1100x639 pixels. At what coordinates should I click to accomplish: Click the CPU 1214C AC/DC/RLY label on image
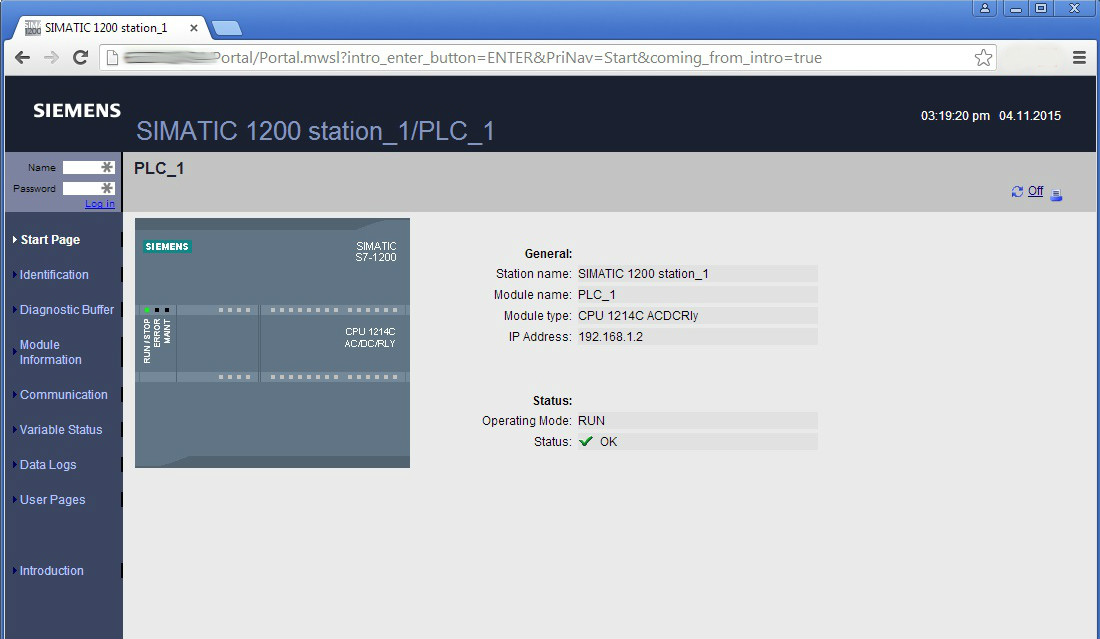[x=370, y=337]
